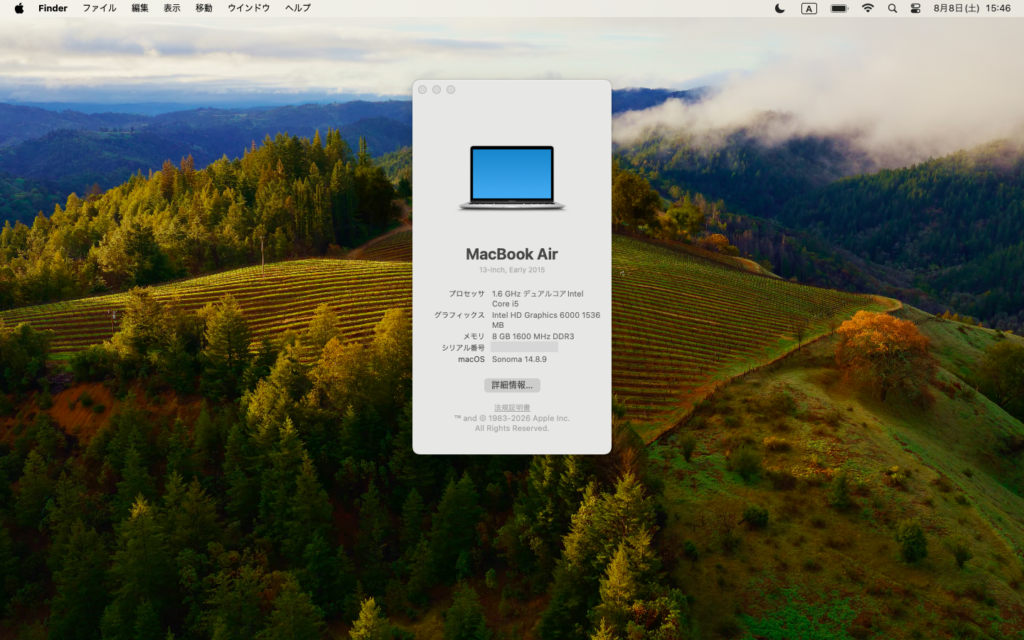Open Control Center icon
The image size is (1024, 640).
[x=916, y=8]
